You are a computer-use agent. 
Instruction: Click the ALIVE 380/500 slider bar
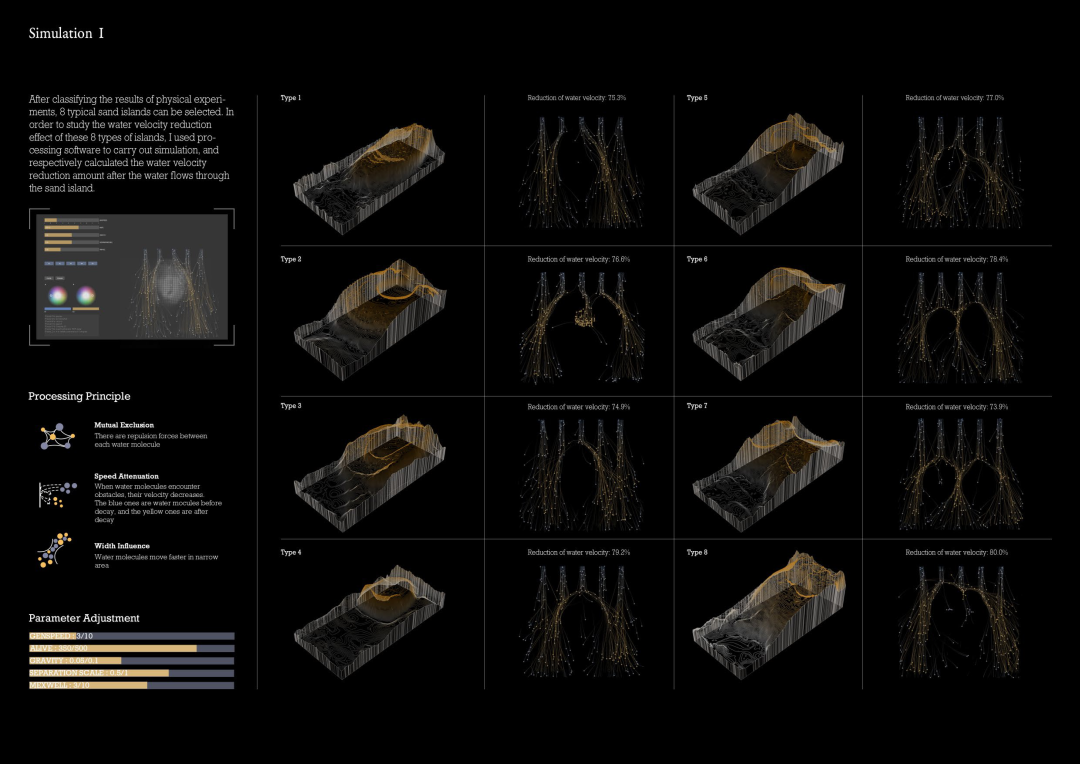click(x=131, y=648)
